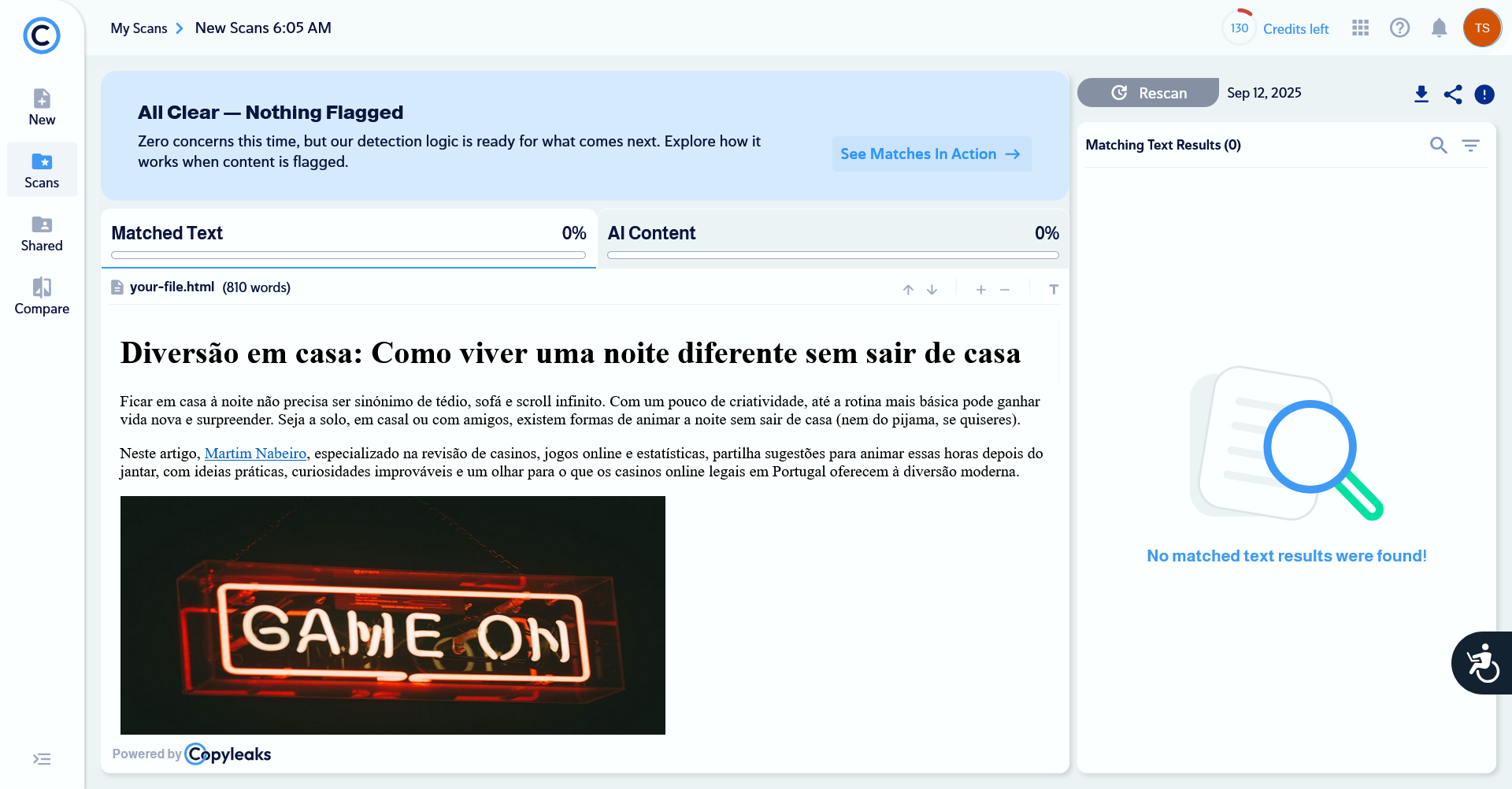Download the scan report
The height and width of the screenshot is (789, 1512).
click(1421, 94)
